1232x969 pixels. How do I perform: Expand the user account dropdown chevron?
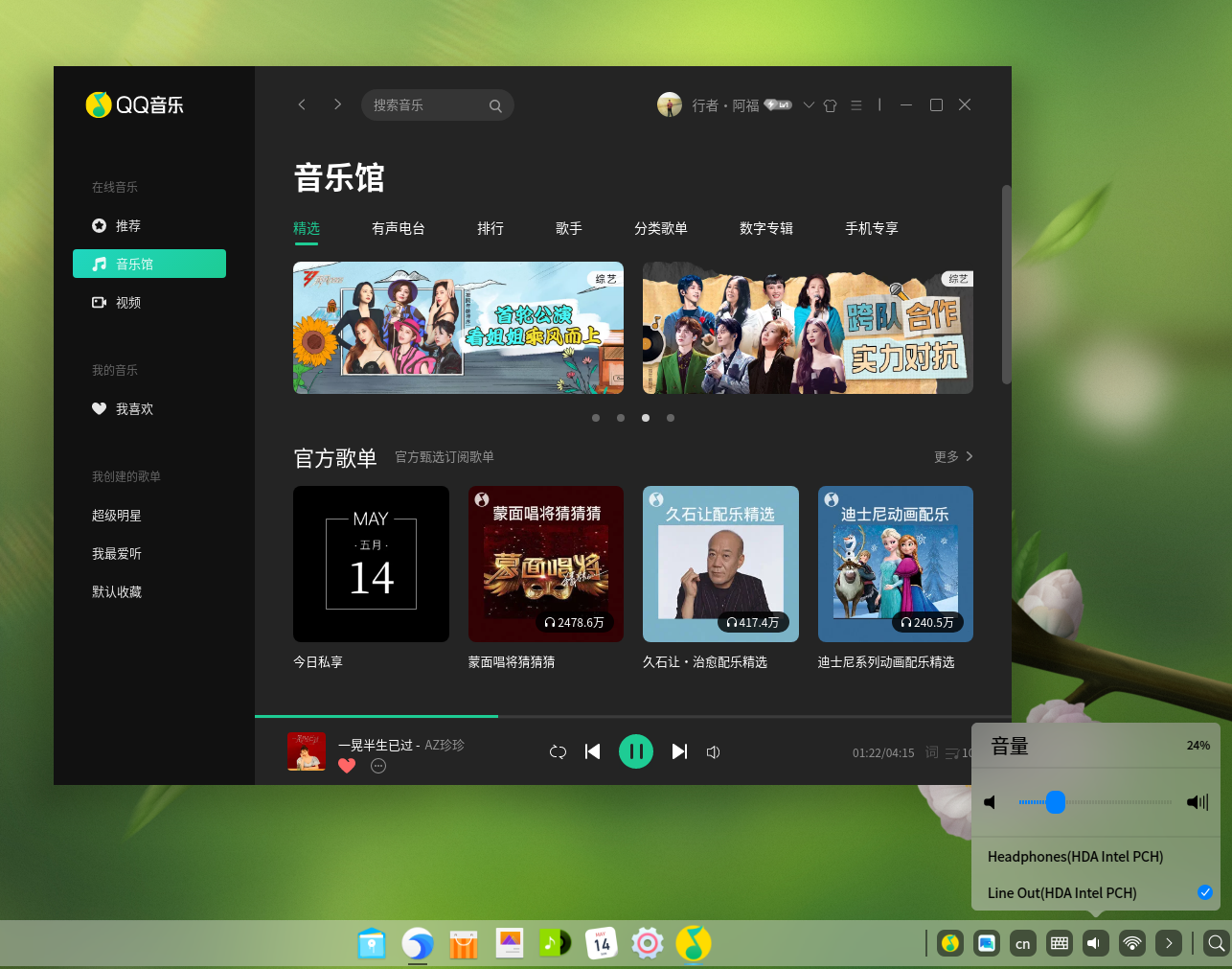pos(809,105)
